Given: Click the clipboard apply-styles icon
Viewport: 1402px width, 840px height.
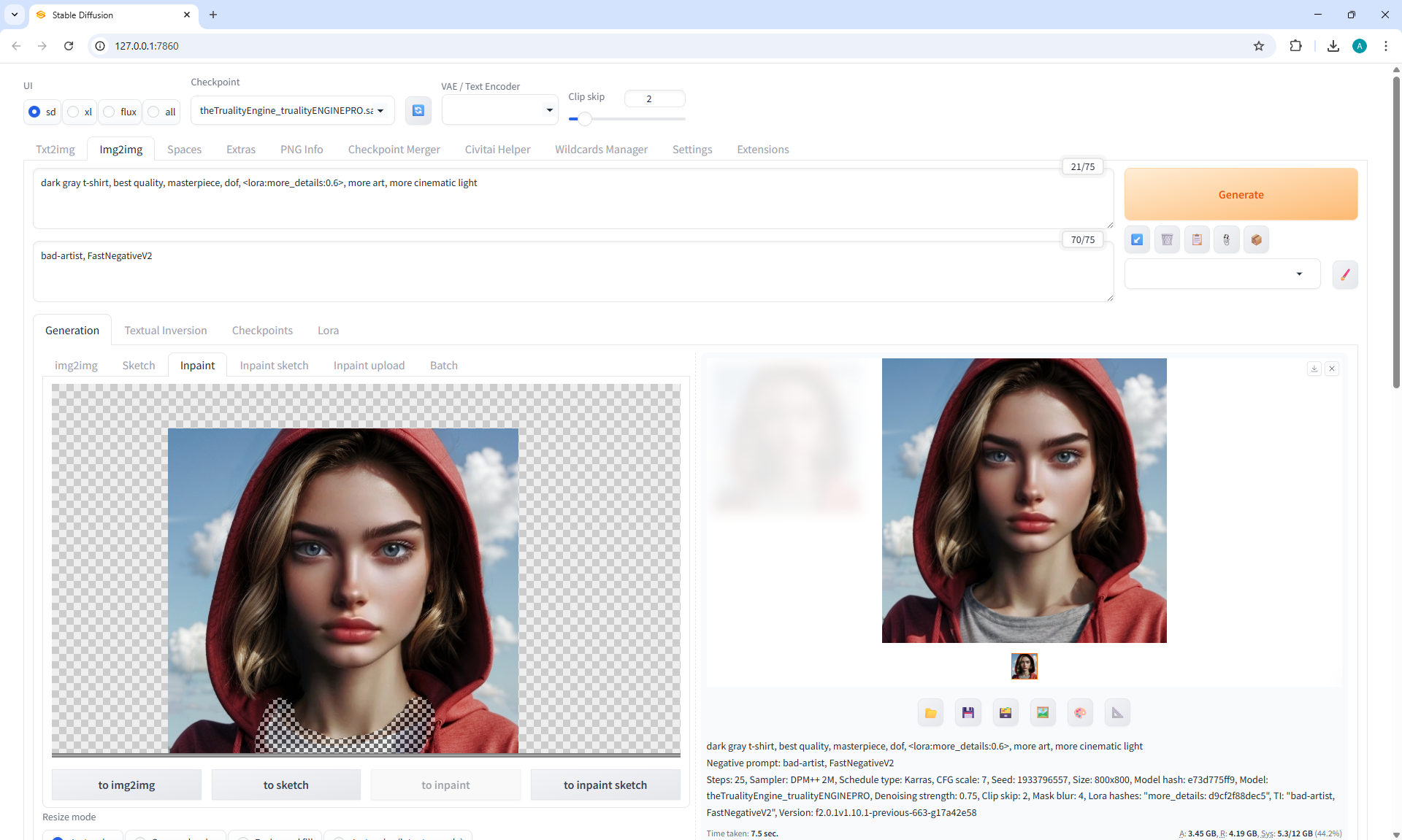Looking at the screenshot, I should (1197, 239).
